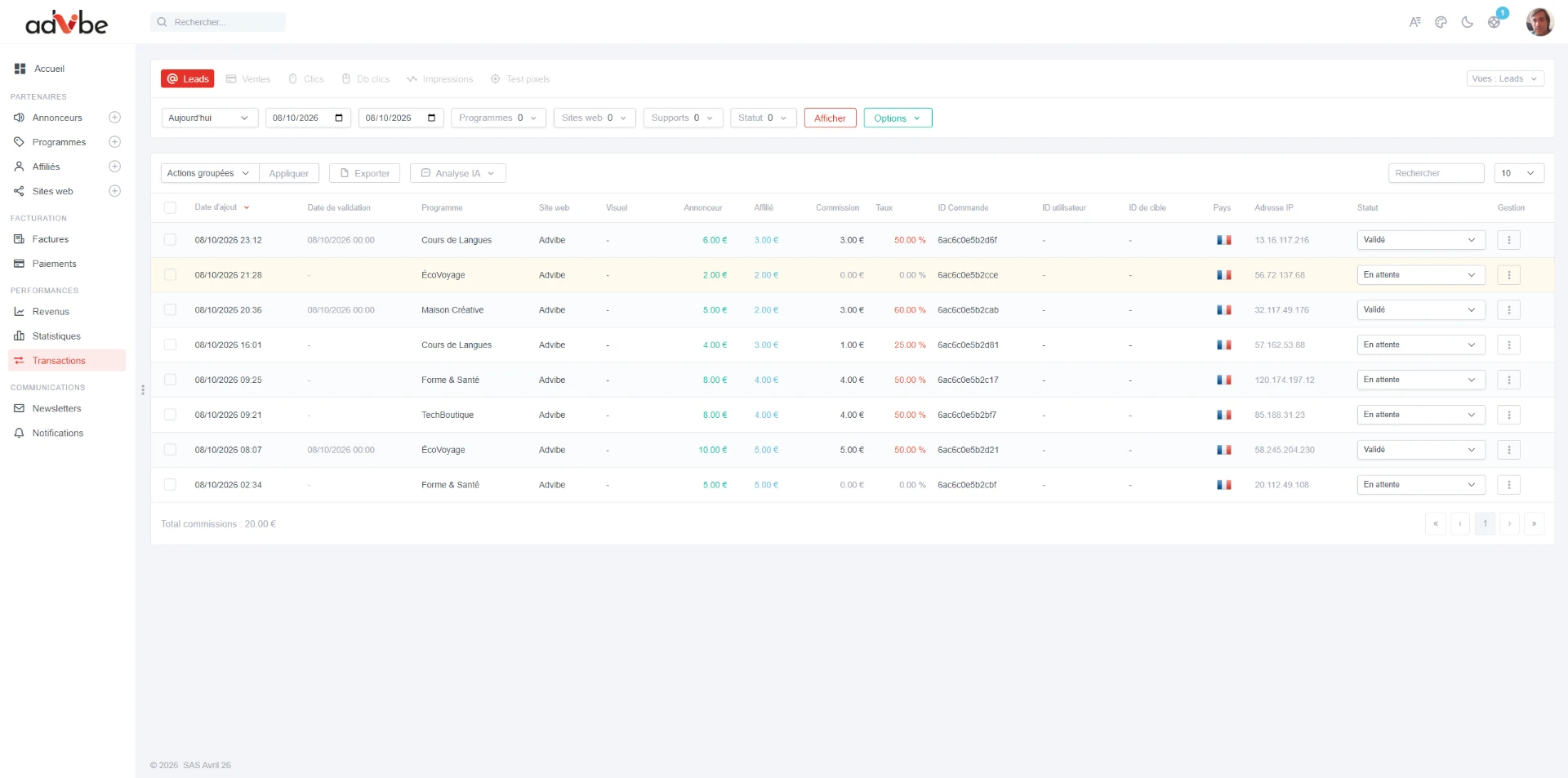Open row actions for 08/10/2026 09:21
Viewport: 1568px width, 778px height.
pos(1509,415)
